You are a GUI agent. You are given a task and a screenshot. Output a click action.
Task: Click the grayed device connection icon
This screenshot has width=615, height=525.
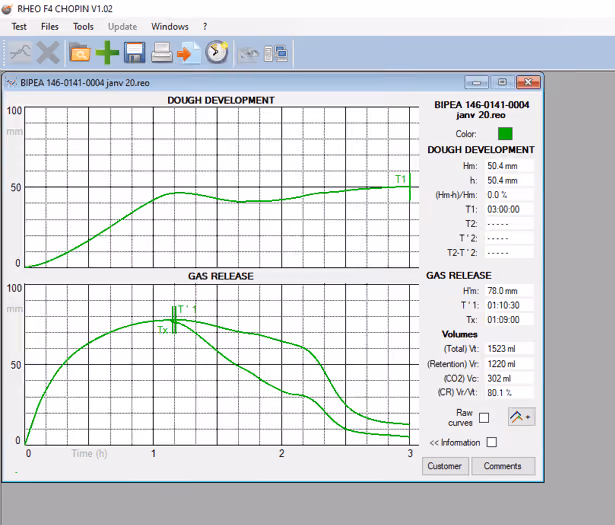(248, 54)
